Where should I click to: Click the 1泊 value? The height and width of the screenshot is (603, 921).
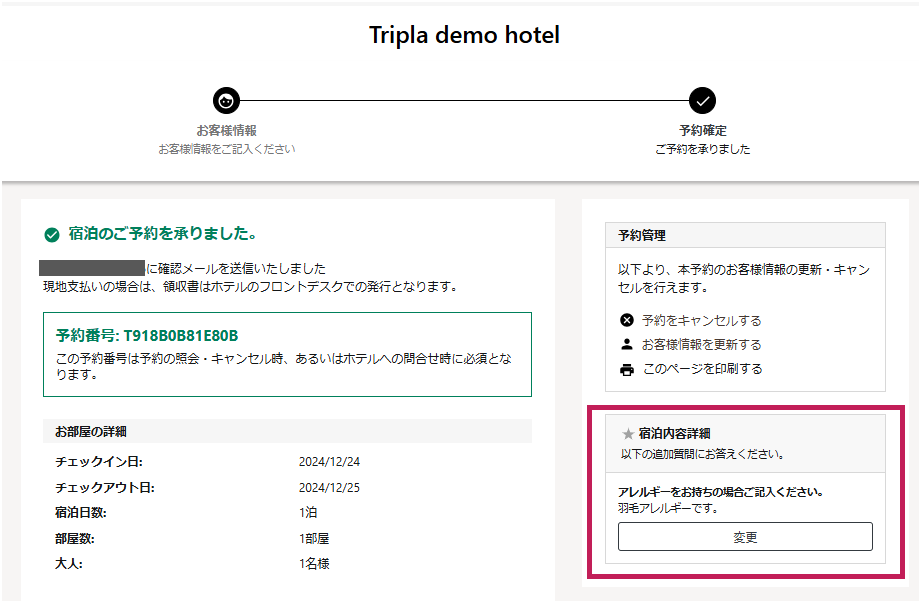tap(308, 513)
